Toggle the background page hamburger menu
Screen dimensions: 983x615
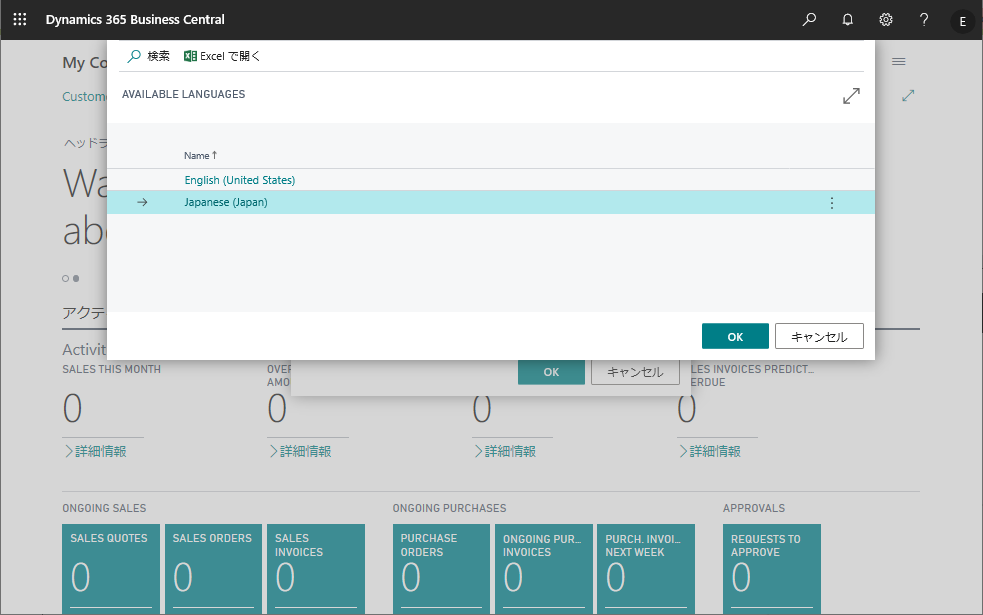coord(899,61)
